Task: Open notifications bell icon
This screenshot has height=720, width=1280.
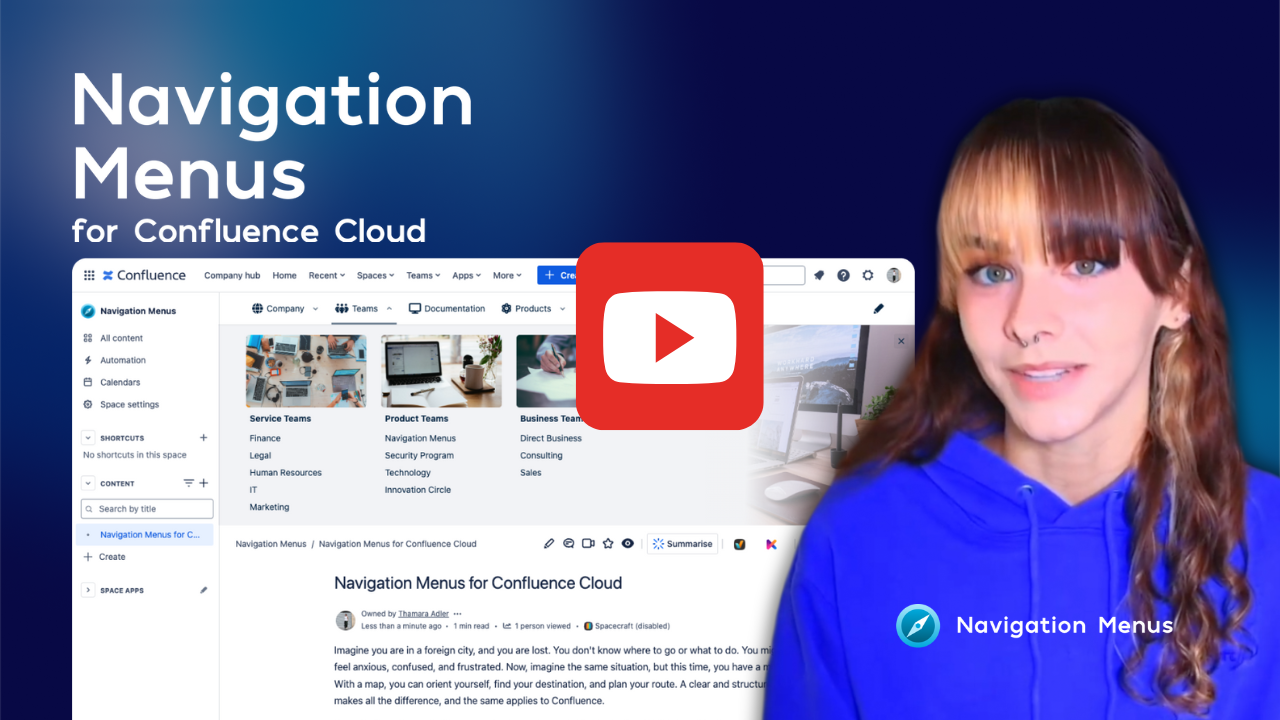Action: tap(820, 275)
